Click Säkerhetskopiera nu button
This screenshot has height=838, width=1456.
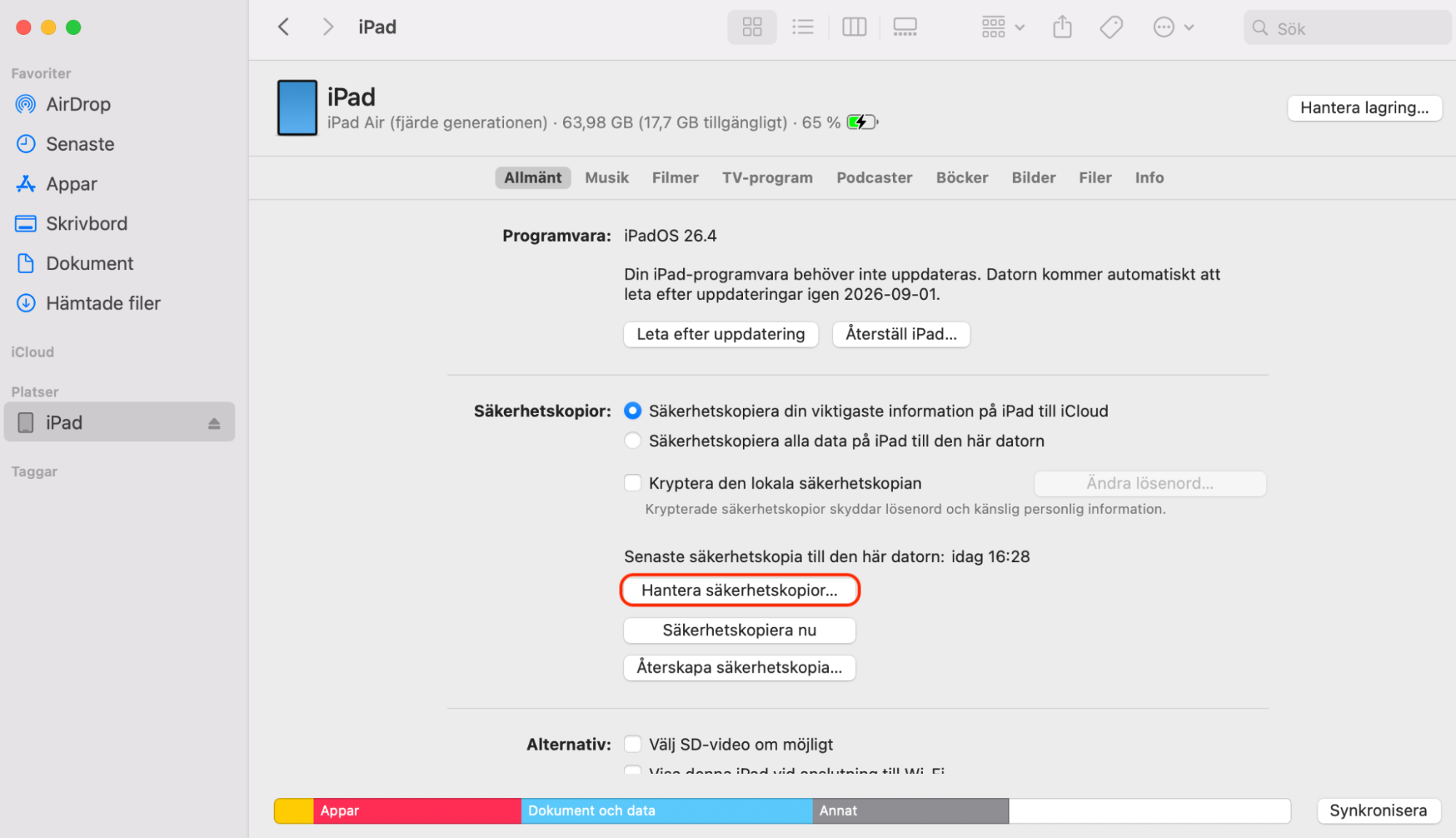pos(739,631)
